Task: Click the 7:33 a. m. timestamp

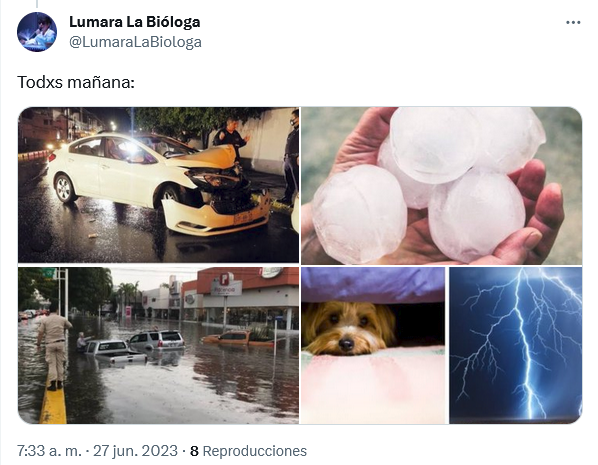Action: [49, 451]
